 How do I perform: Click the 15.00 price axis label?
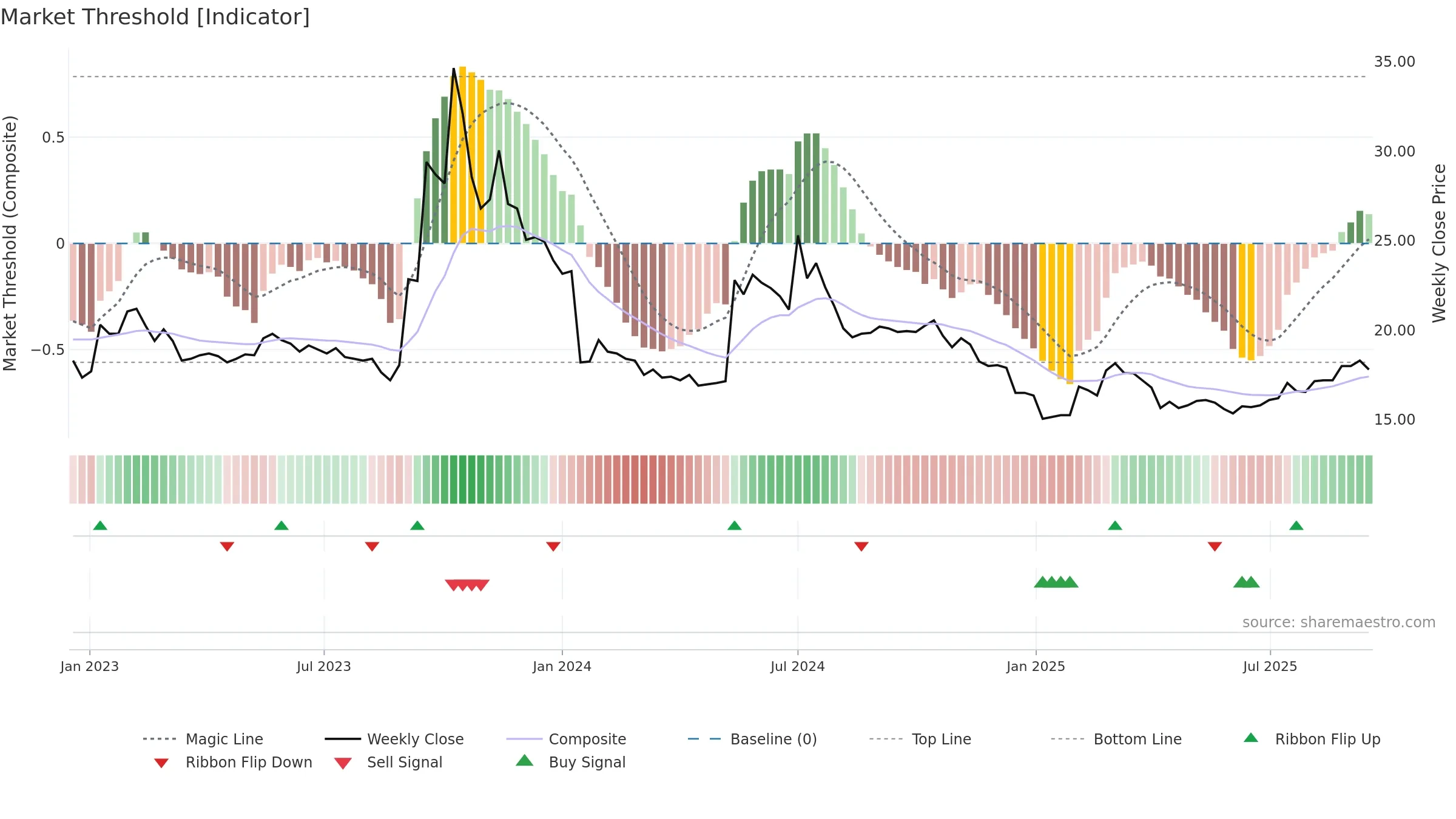coord(1395,420)
